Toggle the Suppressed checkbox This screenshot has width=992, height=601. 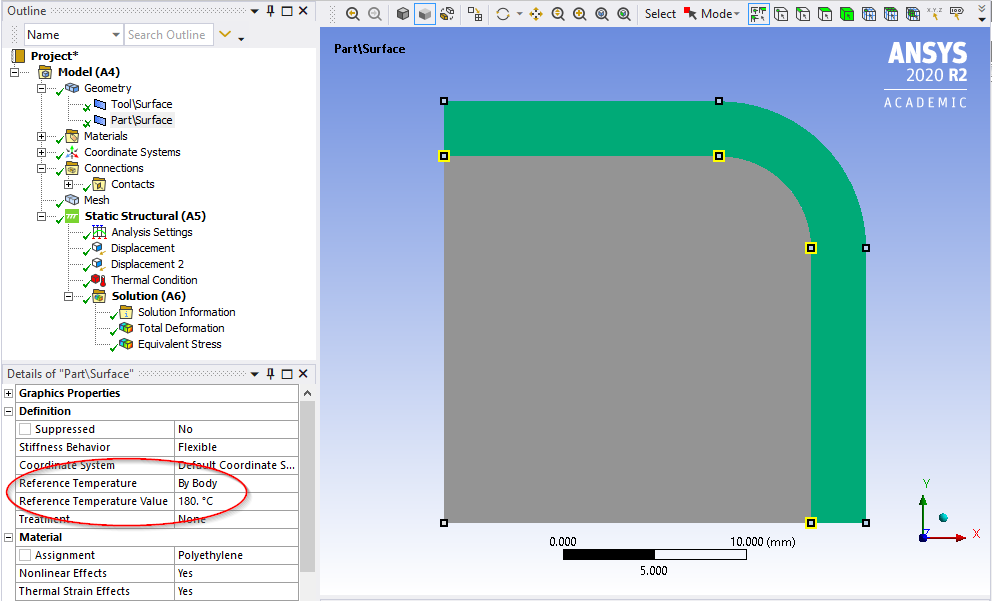click(25, 429)
